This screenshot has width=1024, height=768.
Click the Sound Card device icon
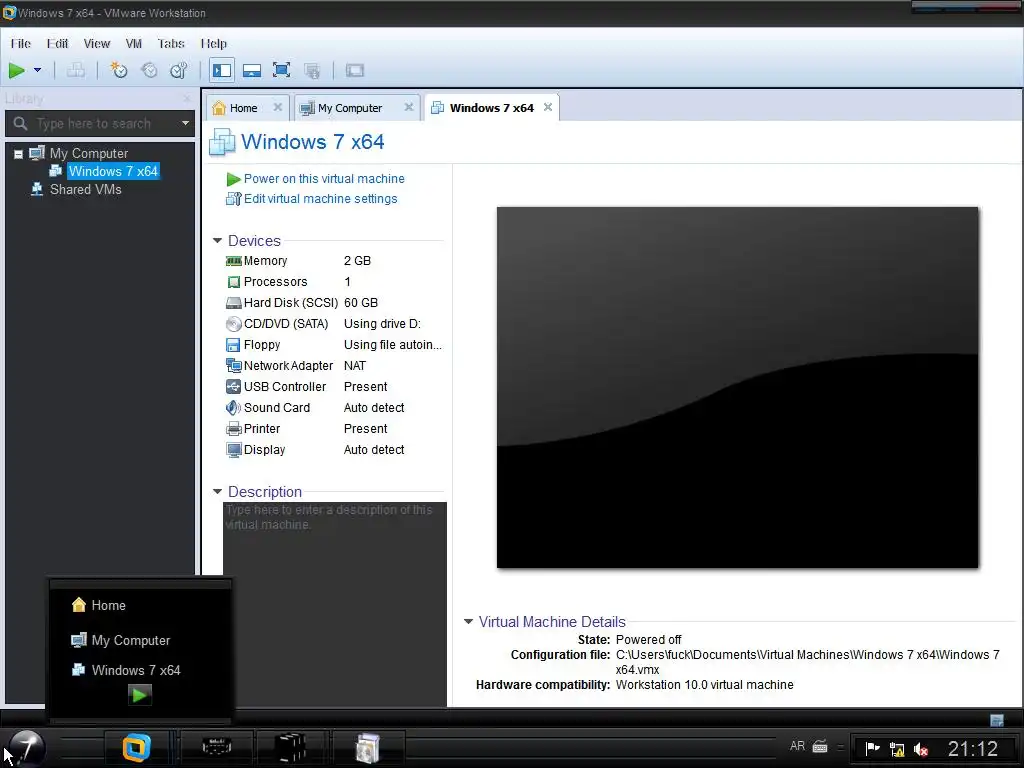click(233, 408)
